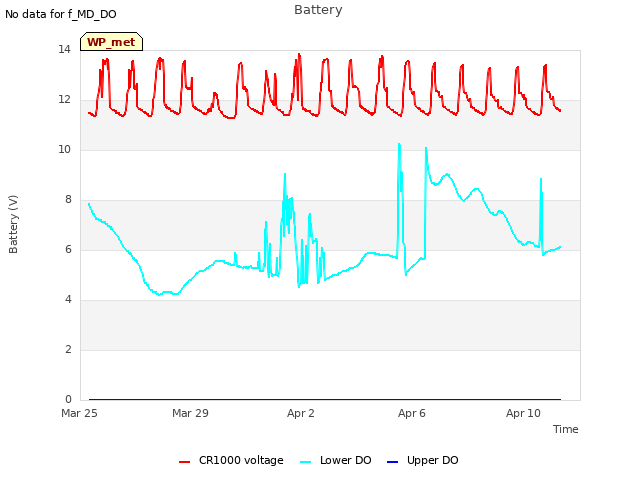This screenshot has width=640, height=480.
Task: Toggle Lower DO series in legend
Action: [336, 460]
